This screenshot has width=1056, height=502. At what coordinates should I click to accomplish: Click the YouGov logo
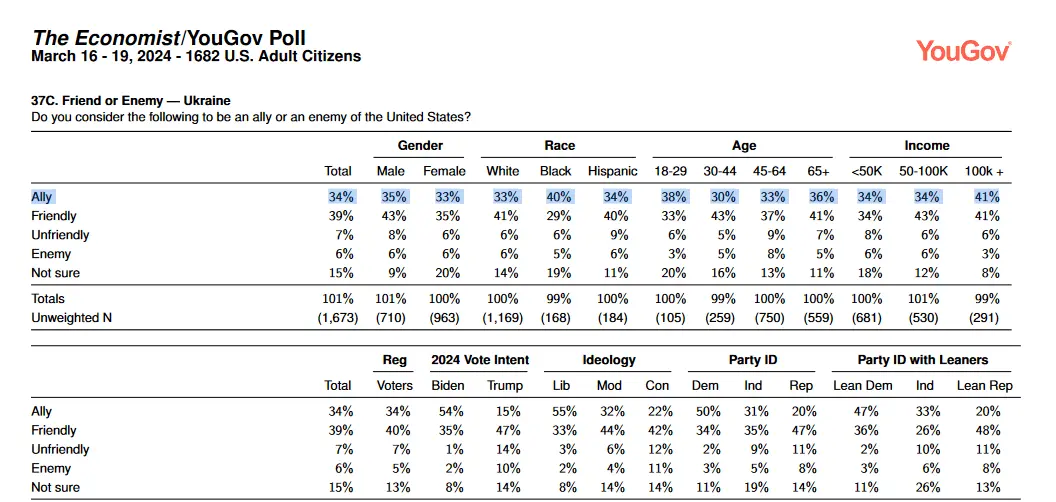click(963, 50)
